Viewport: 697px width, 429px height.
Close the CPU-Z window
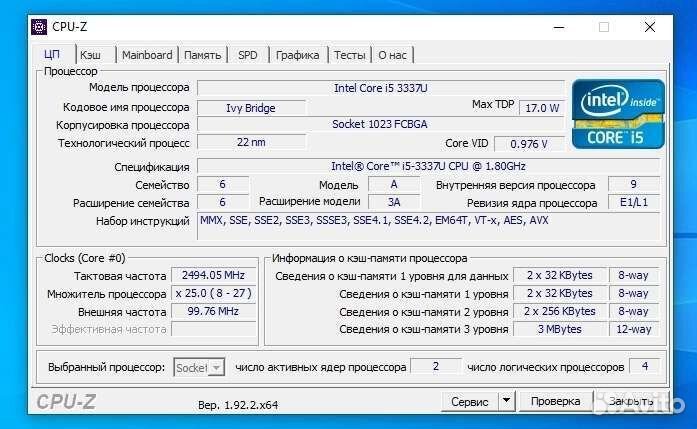tap(650, 28)
